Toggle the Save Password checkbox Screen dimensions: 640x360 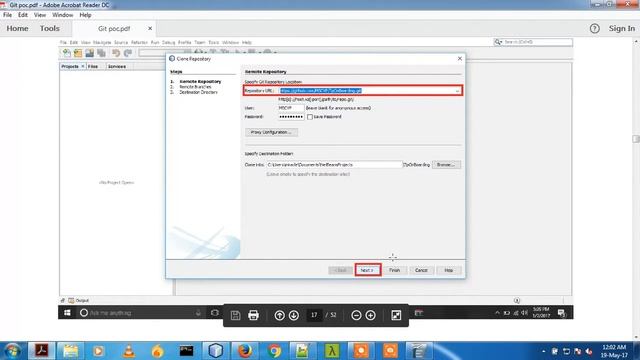pyautogui.click(x=310, y=117)
